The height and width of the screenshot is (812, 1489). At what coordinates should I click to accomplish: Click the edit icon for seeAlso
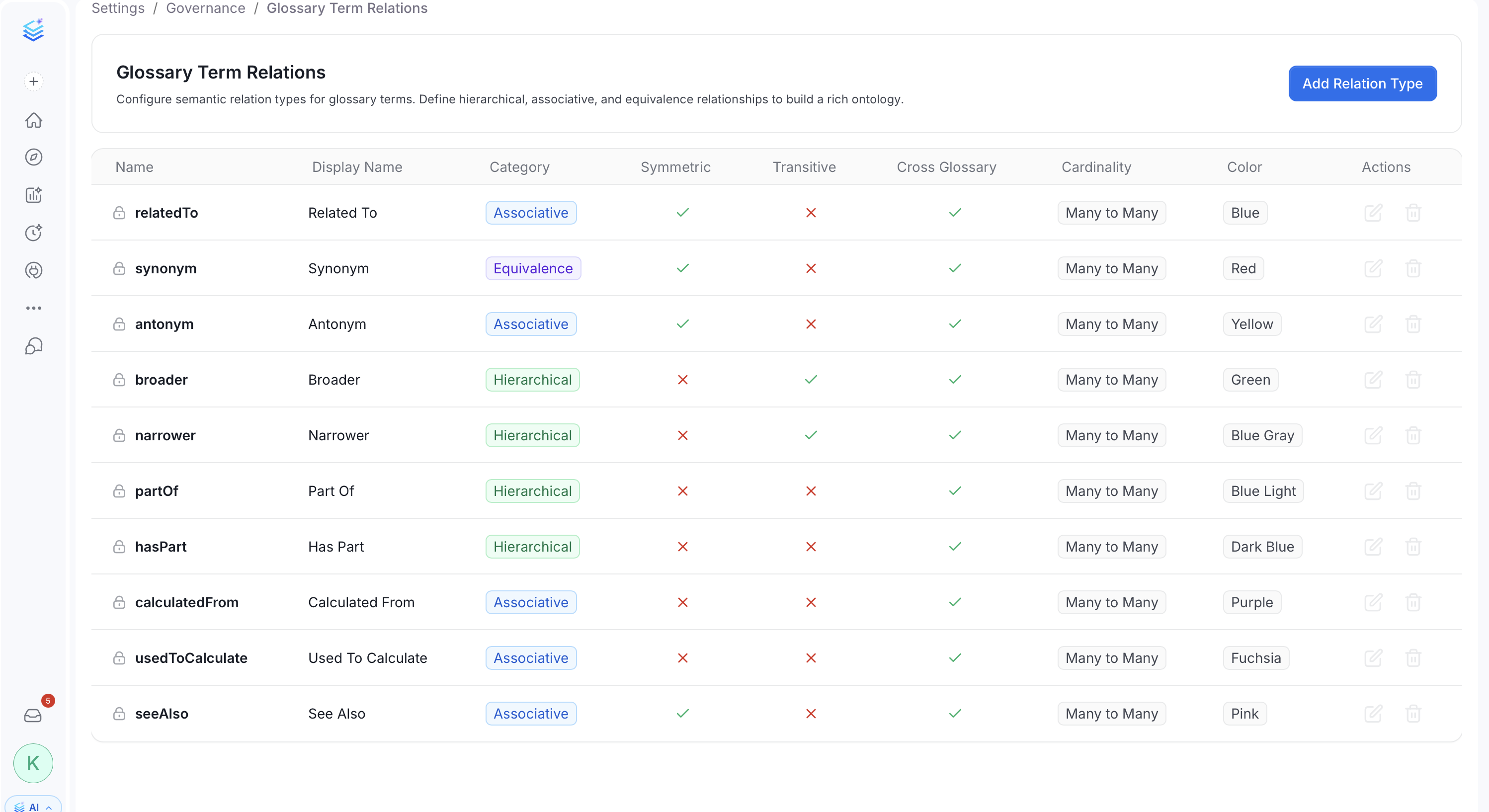tap(1373, 713)
